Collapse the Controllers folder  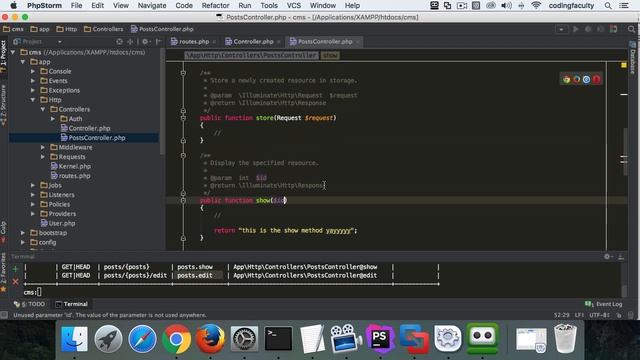pos(43,109)
